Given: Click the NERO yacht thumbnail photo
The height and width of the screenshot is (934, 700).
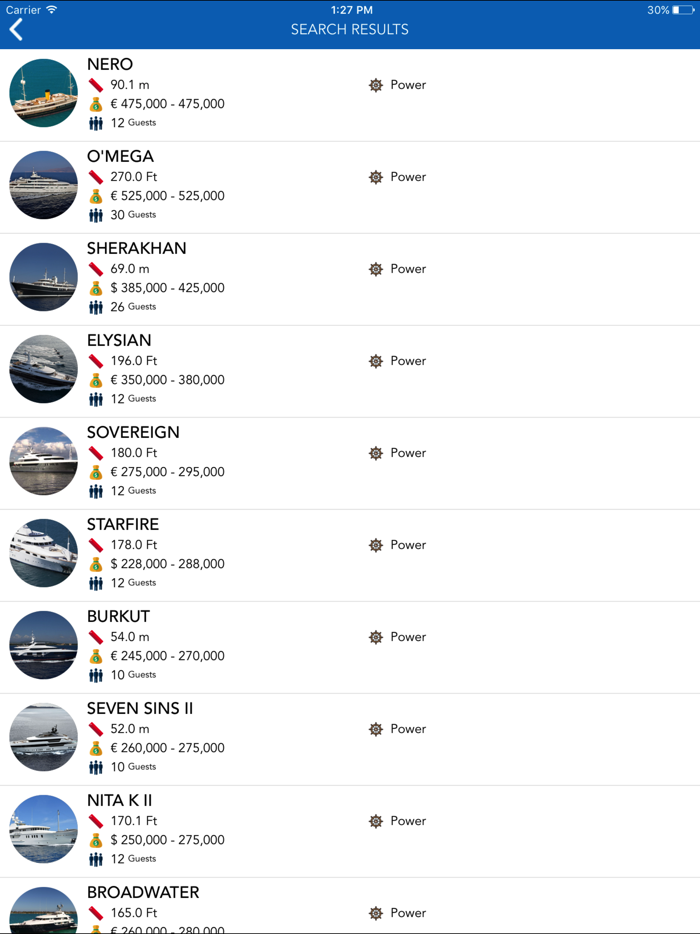Looking at the screenshot, I should click(43, 92).
